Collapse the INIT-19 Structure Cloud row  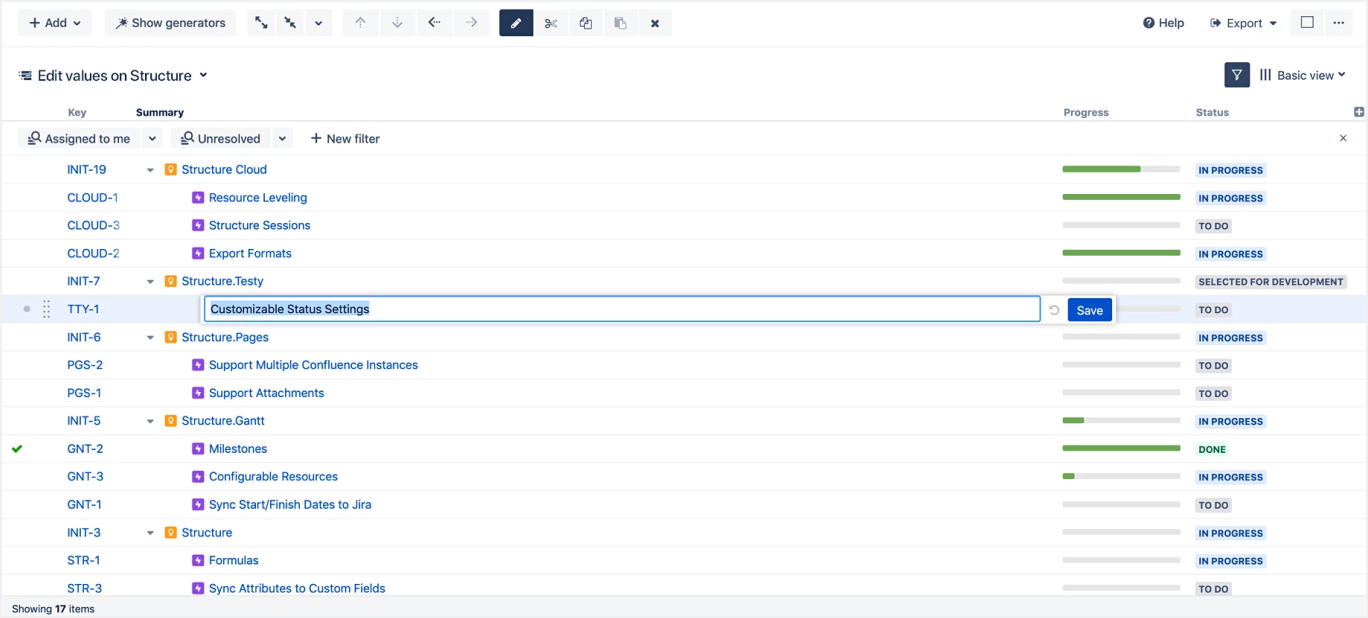click(x=151, y=170)
